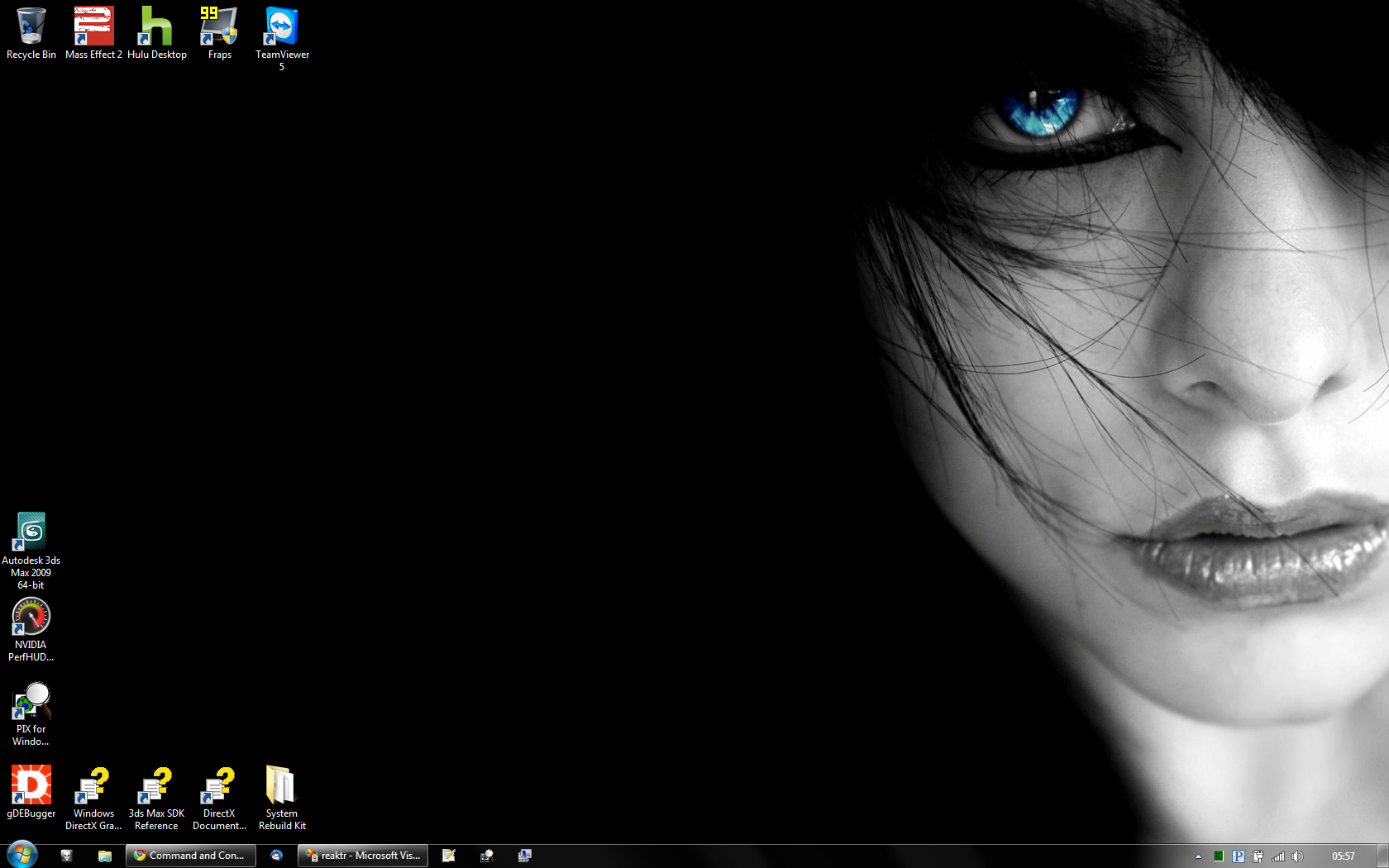Open the DirectX Documentation shortcut
This screenshot has width=1389, height=868.
tap(219, 785)
